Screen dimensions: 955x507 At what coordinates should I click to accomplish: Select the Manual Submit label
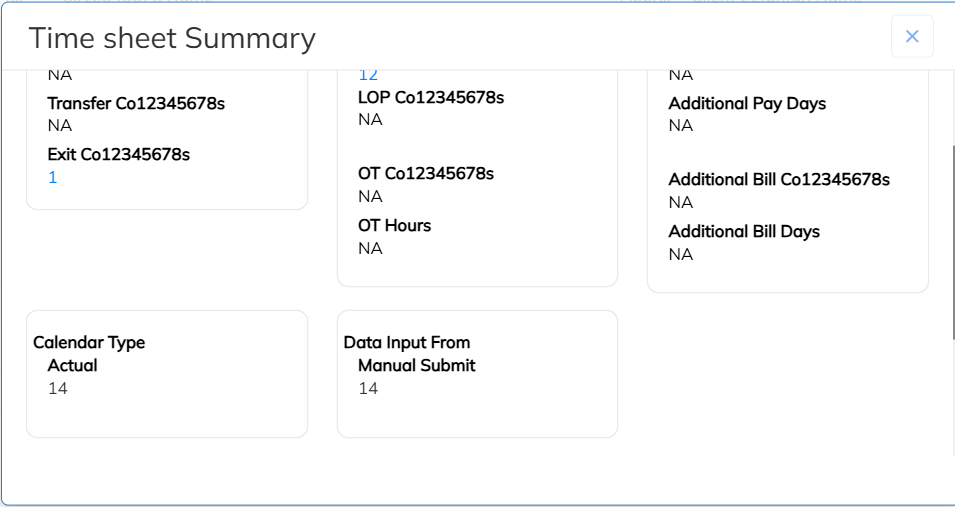tap(417, 365)
